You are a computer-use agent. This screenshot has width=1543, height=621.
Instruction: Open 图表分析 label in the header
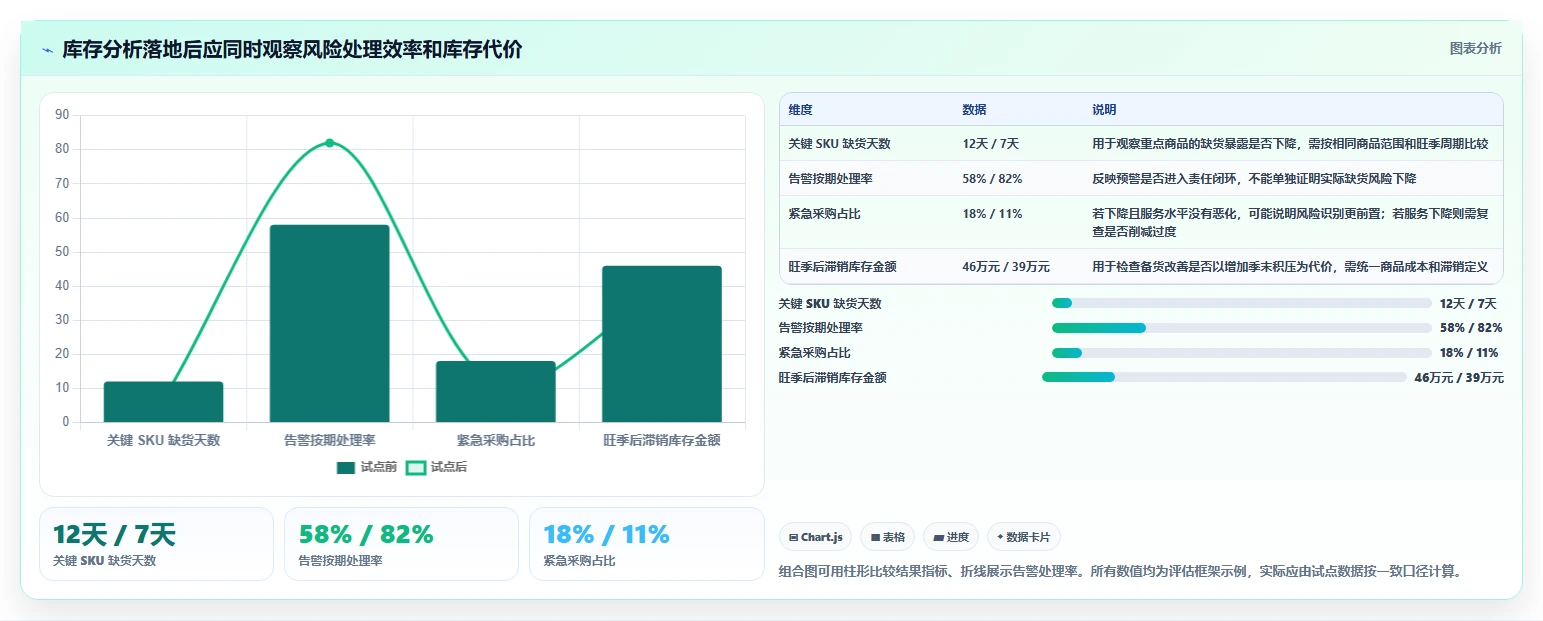point(1475,48)
